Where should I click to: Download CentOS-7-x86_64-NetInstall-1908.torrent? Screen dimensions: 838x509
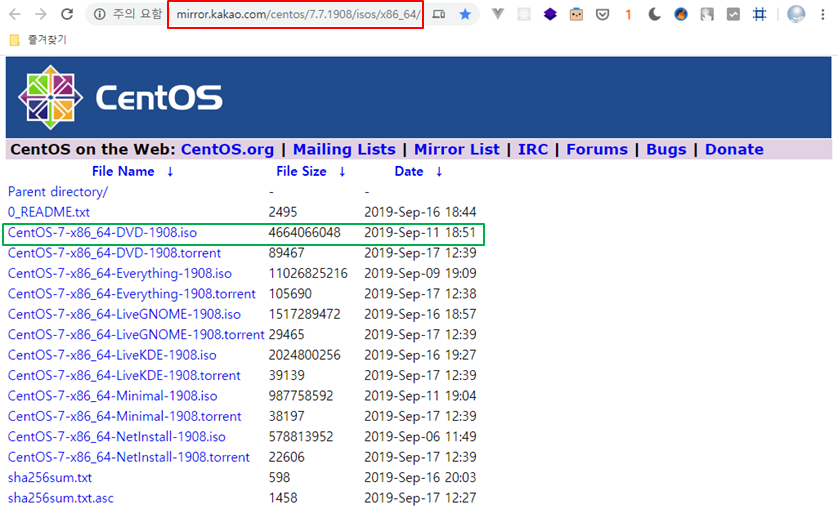[129, 457]
